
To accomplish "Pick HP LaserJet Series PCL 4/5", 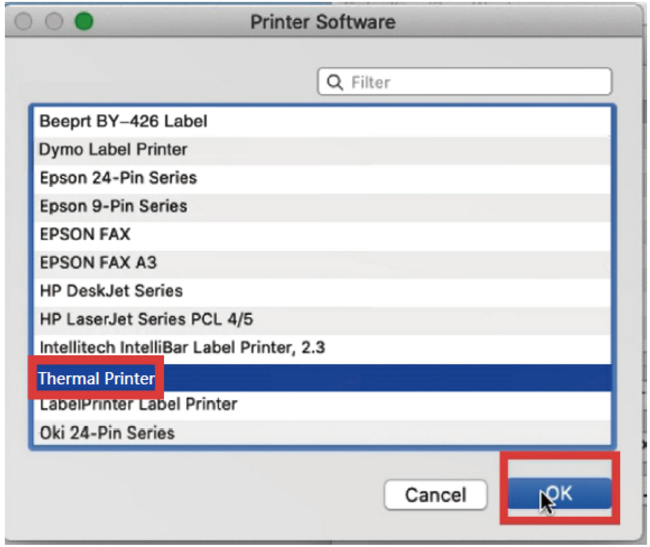I will click(x=322, y=319).
